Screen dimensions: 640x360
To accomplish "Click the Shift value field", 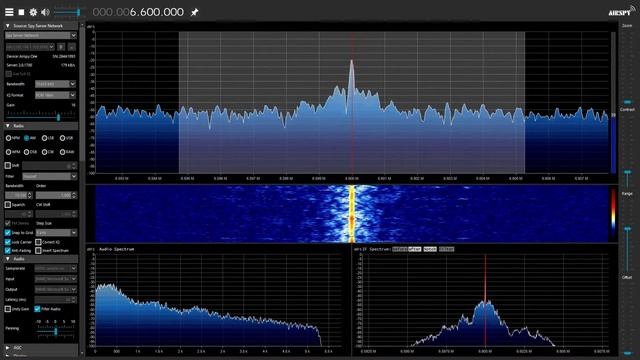I will click(x=49, y=166).
